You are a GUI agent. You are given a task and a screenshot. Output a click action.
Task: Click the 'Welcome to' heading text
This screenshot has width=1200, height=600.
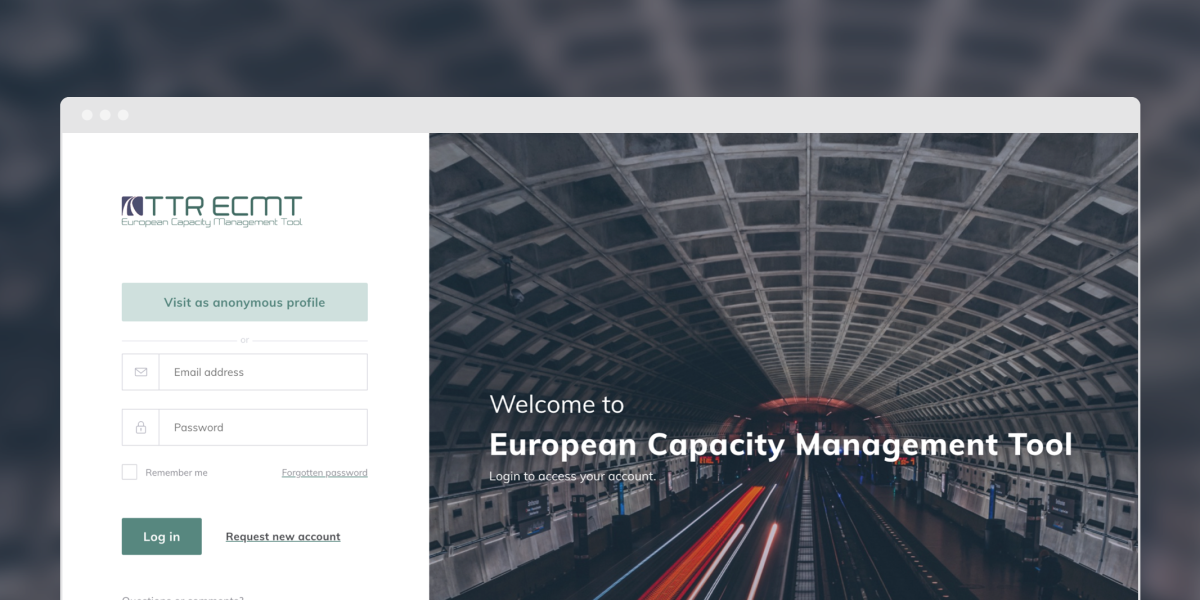pos(556,404)
